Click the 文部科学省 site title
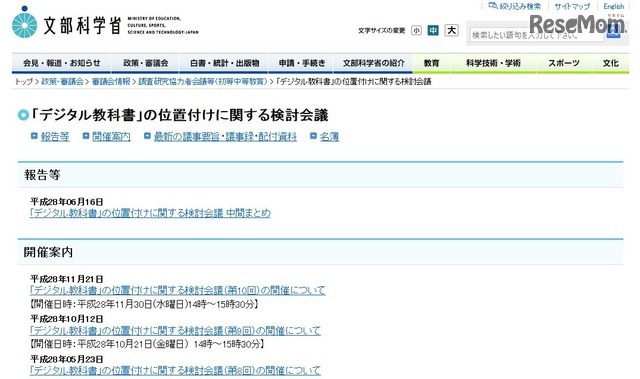Image resolution: width=640 pixels, height=379 pixels. point(82,25)
